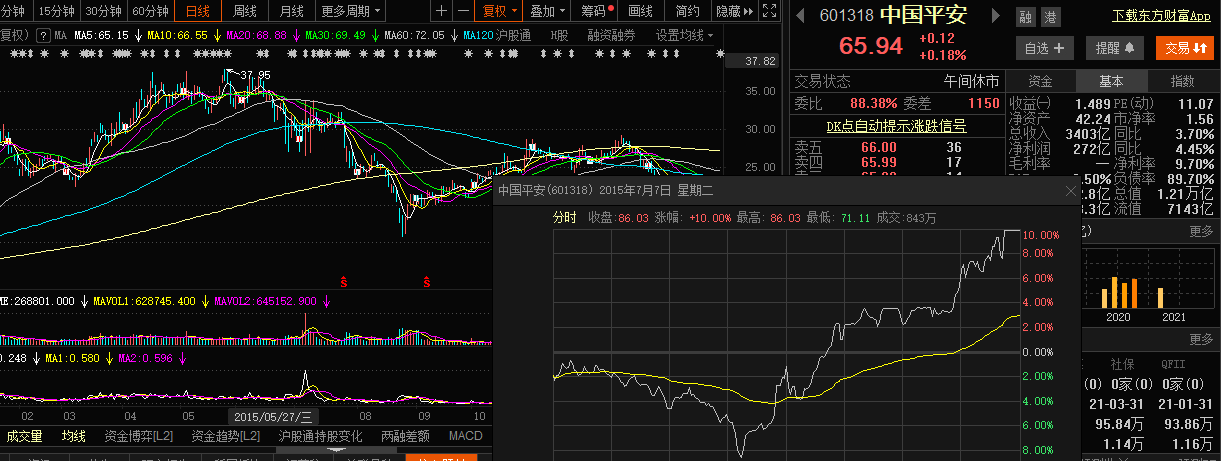Click 卖四 price 65.99 in order book
The height and width of the screenshot is (461, 1221).
[x=879, y=162]
